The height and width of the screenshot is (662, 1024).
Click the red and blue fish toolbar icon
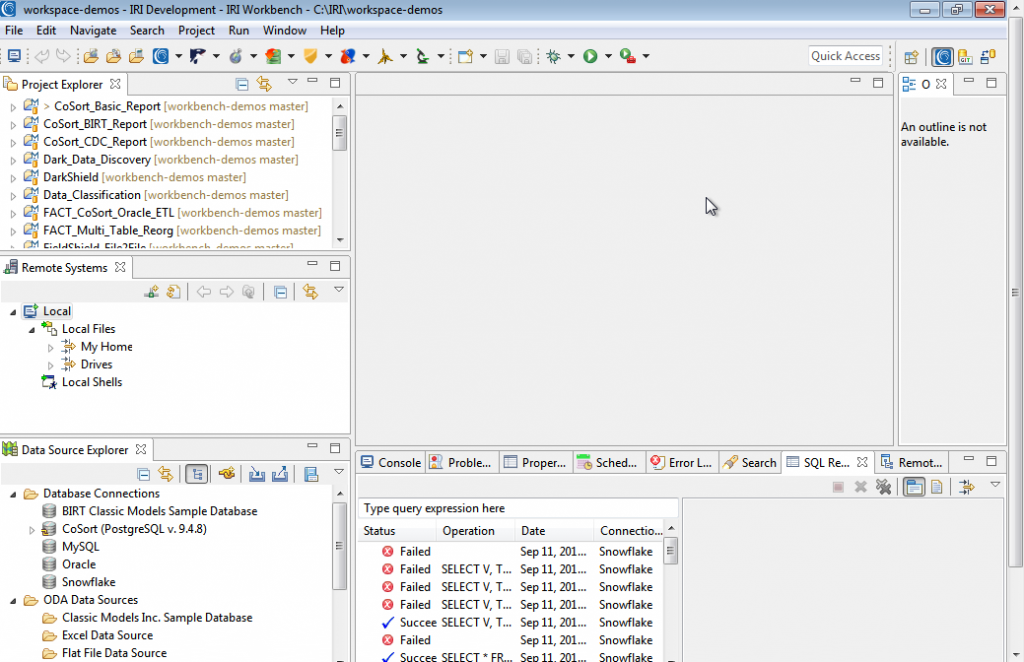click(347, 56)
